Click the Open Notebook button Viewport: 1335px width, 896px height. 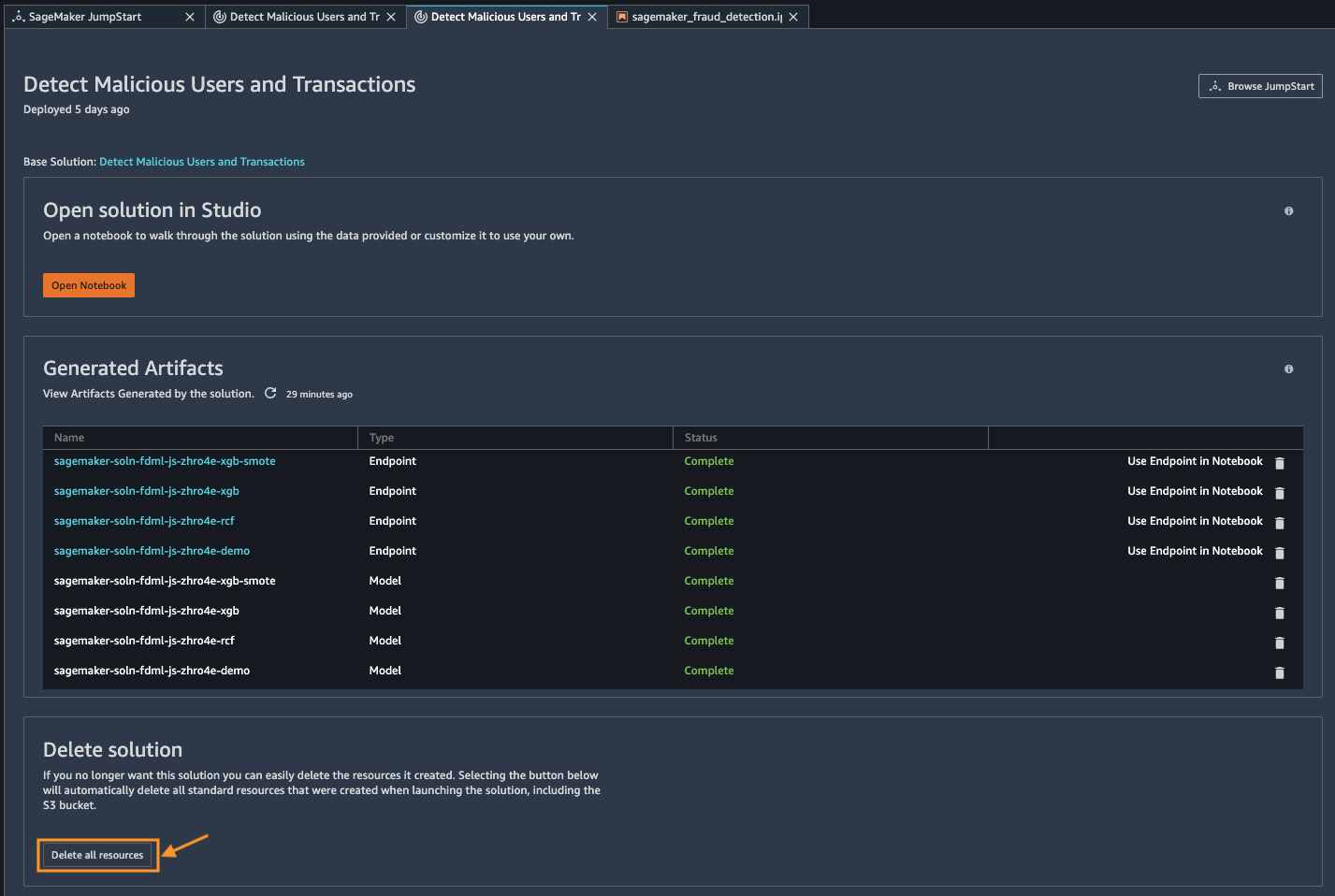89,285
